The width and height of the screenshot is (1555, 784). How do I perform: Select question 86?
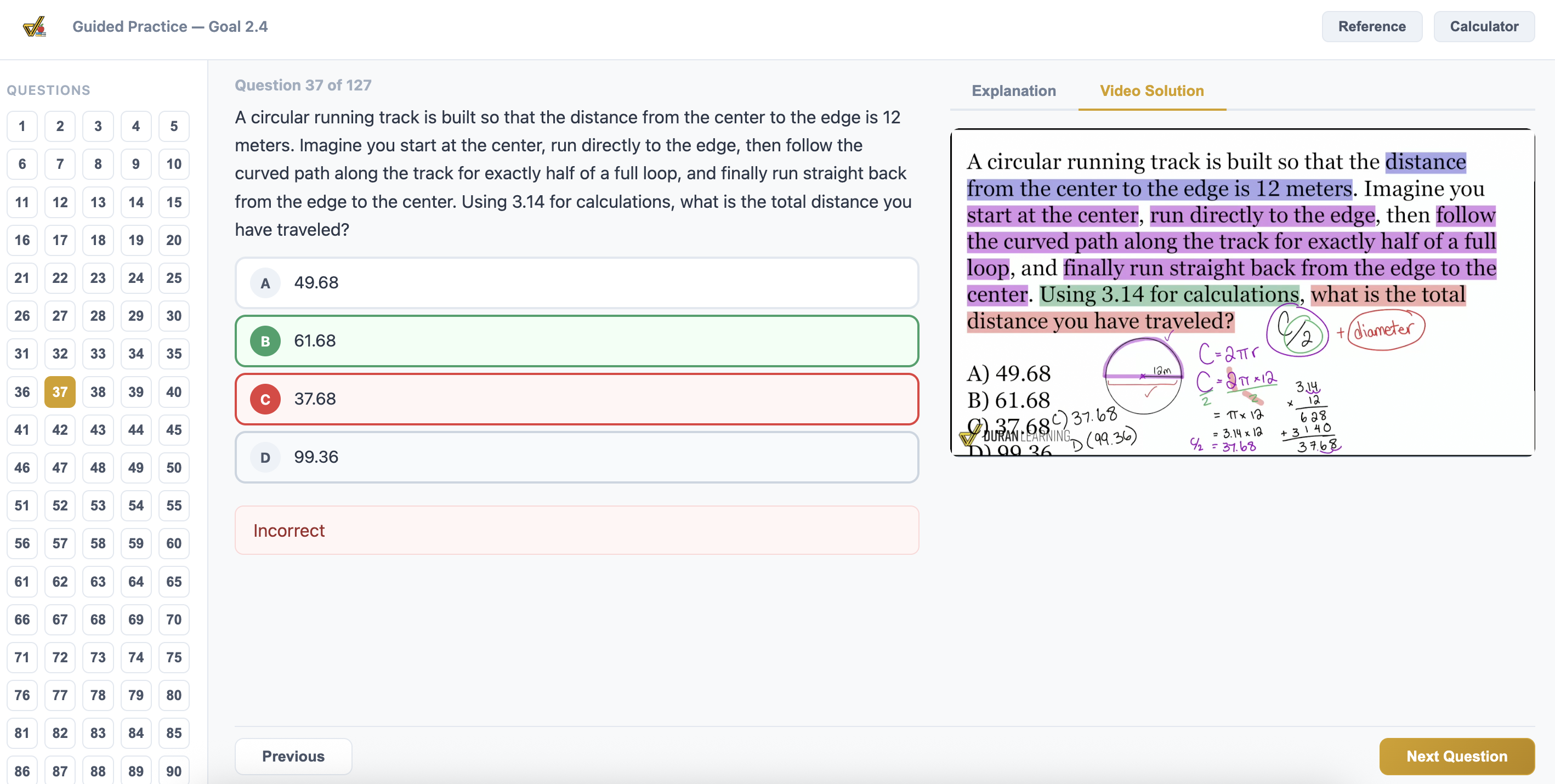22,771
